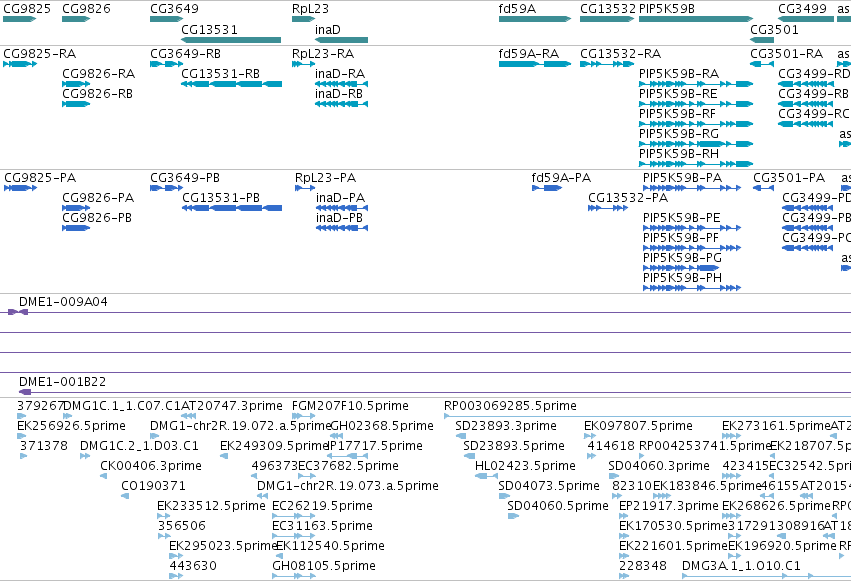Open protein PIP5K59B-PH label
The height and width of the screenshot is (581, 851).
click(x=683, y=278)
